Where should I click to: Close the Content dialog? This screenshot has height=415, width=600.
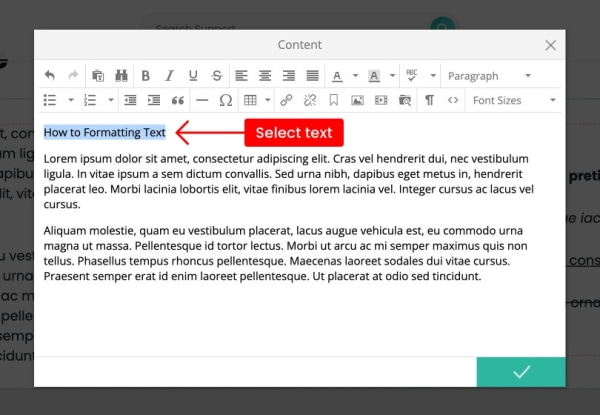pyautogui.click(x=550, y=45)
